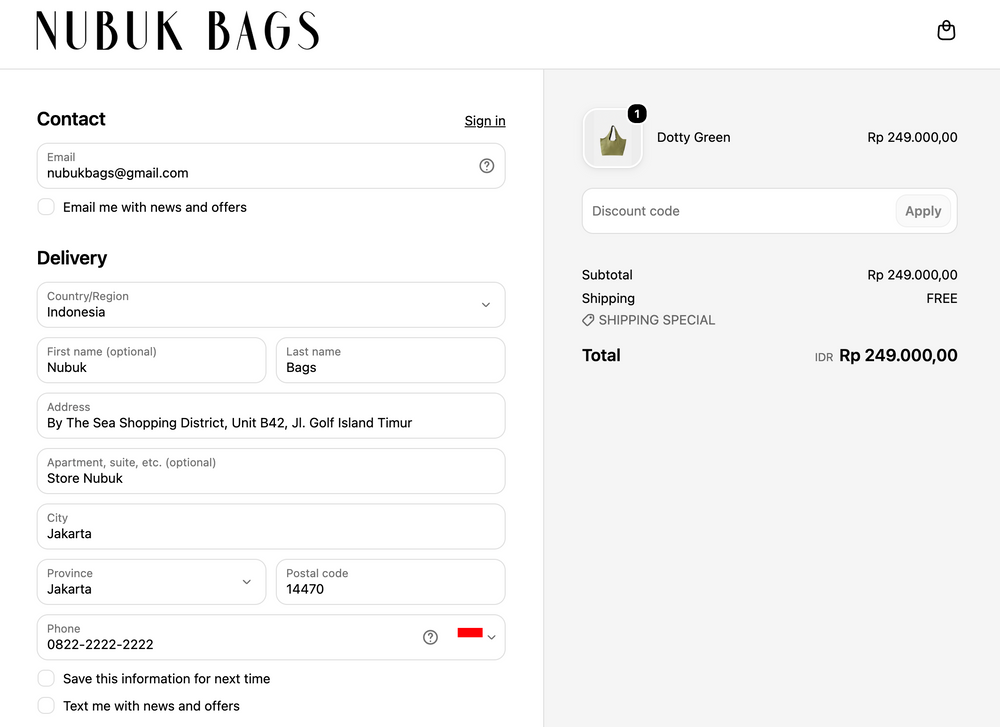1000x727 pixels.
Task: Click the Contact heading
Action: [71, 119]
